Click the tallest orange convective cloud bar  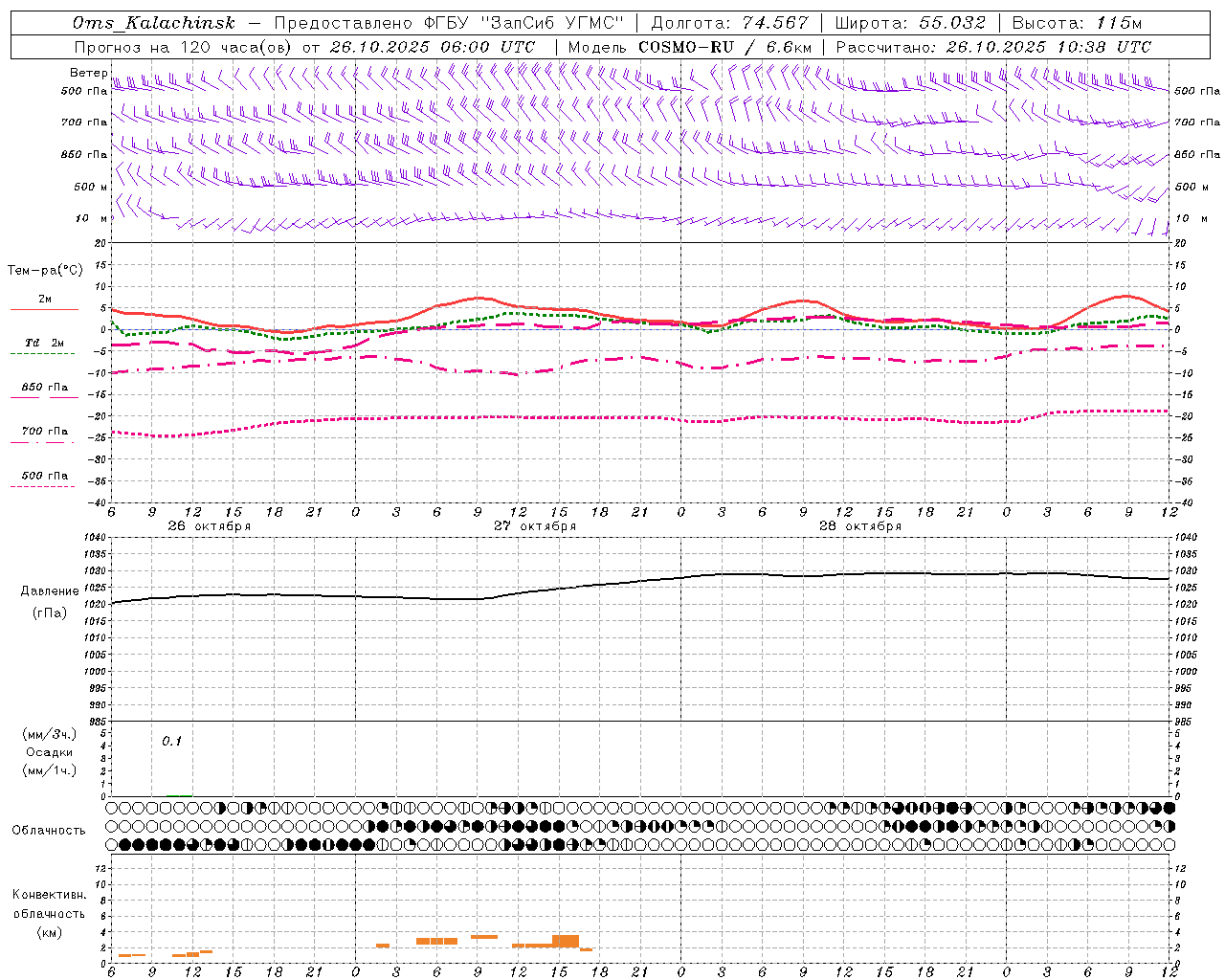pyautogui.click(x=566, y=941)
